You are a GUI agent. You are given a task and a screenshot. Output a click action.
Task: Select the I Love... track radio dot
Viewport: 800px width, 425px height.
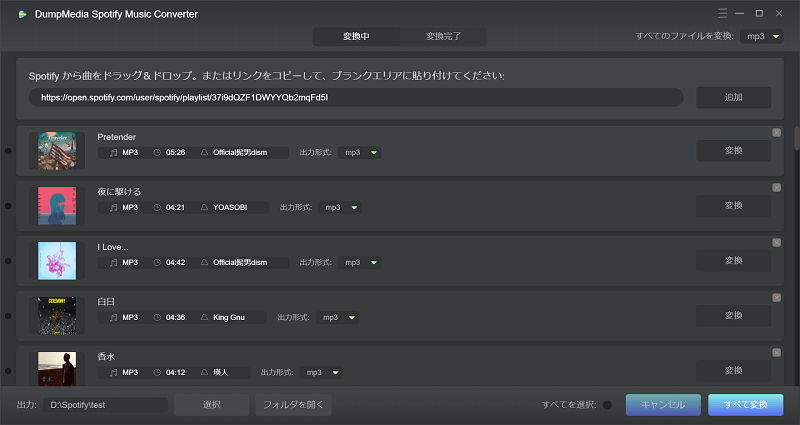click(8, 261)
